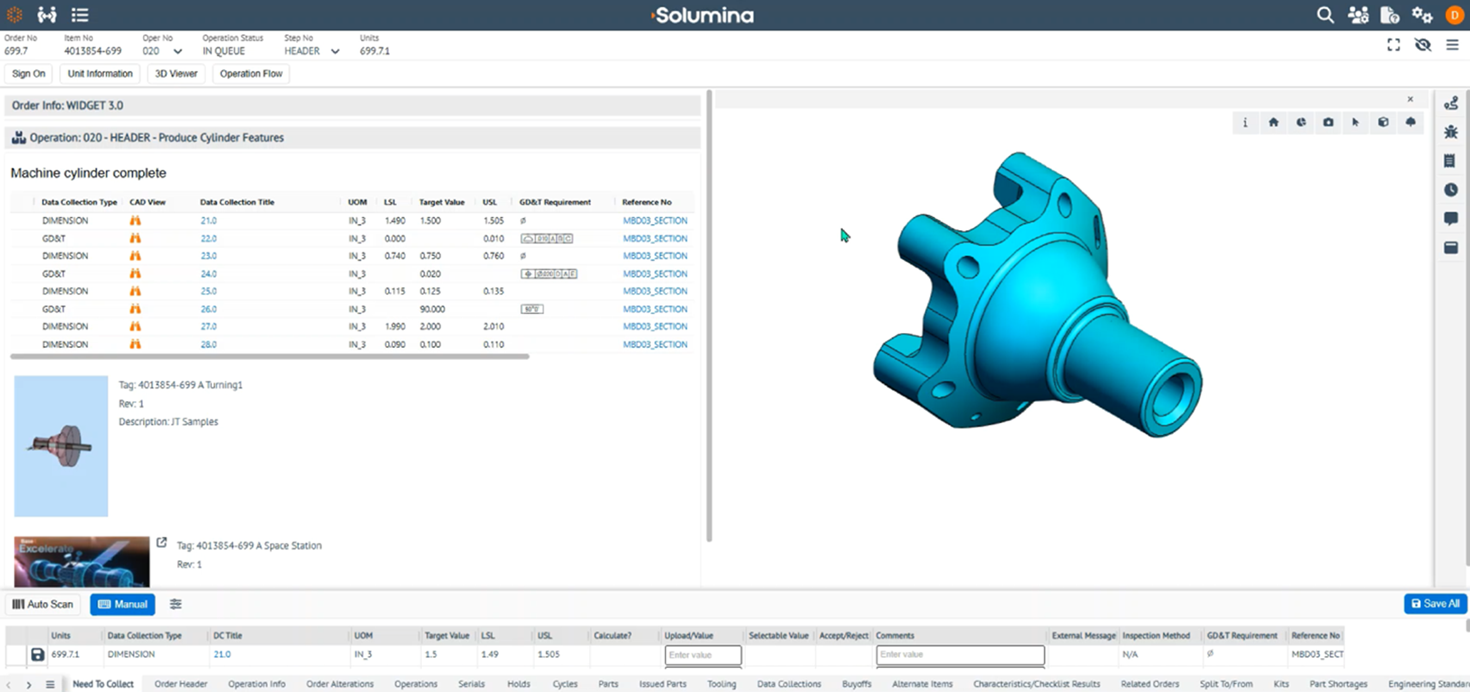Screen dimensions: 1470x692
Task: Open global search with the magnifier icon
Action: click(1325, 15)
